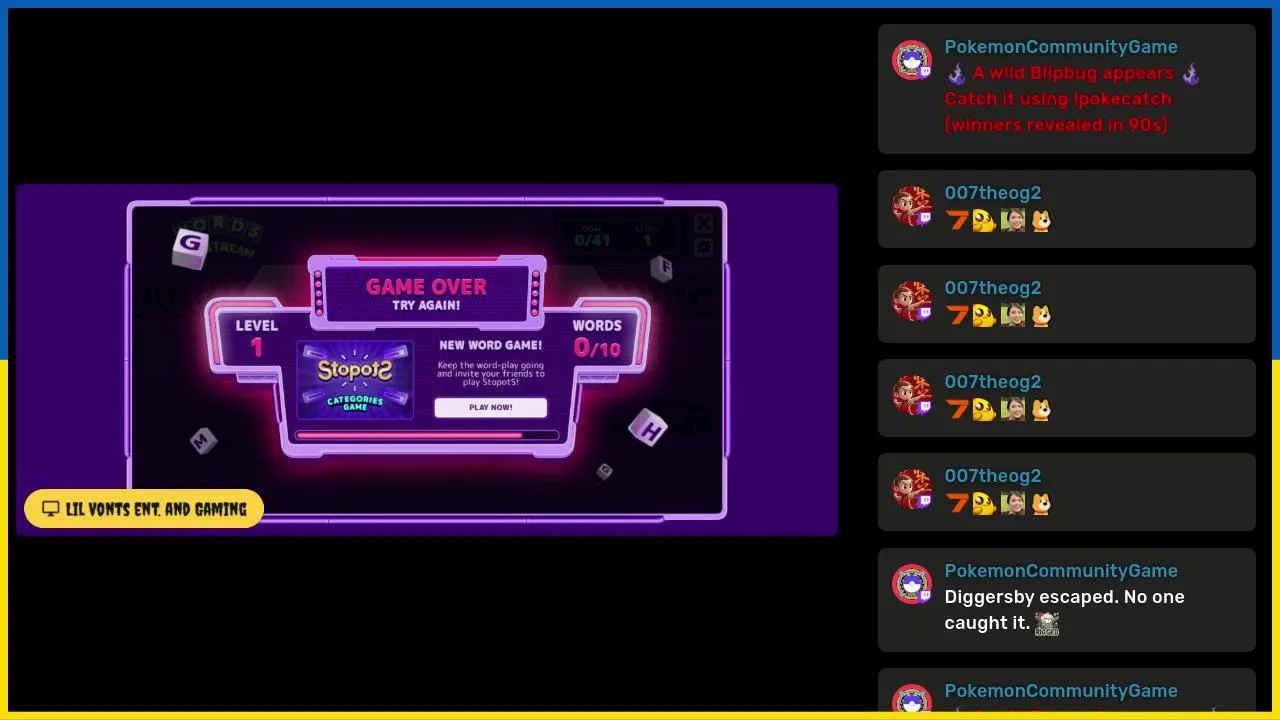Open PokemonCommunityGame username above Blipbug message
Viewport: 1280px width, 720px height.
coord(1061,47)
